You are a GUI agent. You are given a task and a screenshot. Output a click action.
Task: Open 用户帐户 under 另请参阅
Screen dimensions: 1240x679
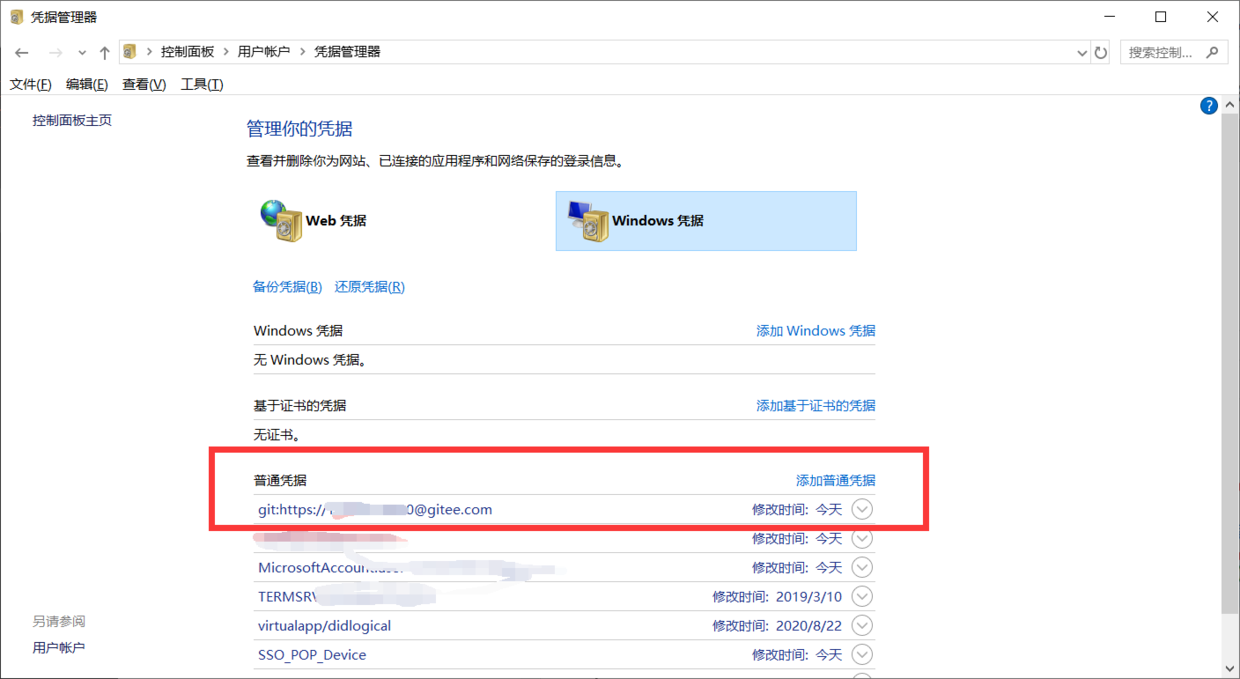(59, 648)
